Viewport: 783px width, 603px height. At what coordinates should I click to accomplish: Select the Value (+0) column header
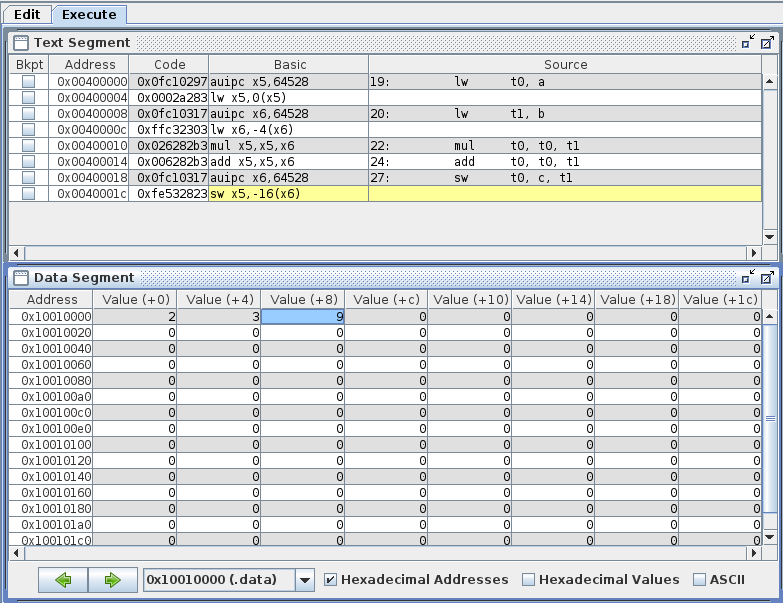tap(135, 300)
